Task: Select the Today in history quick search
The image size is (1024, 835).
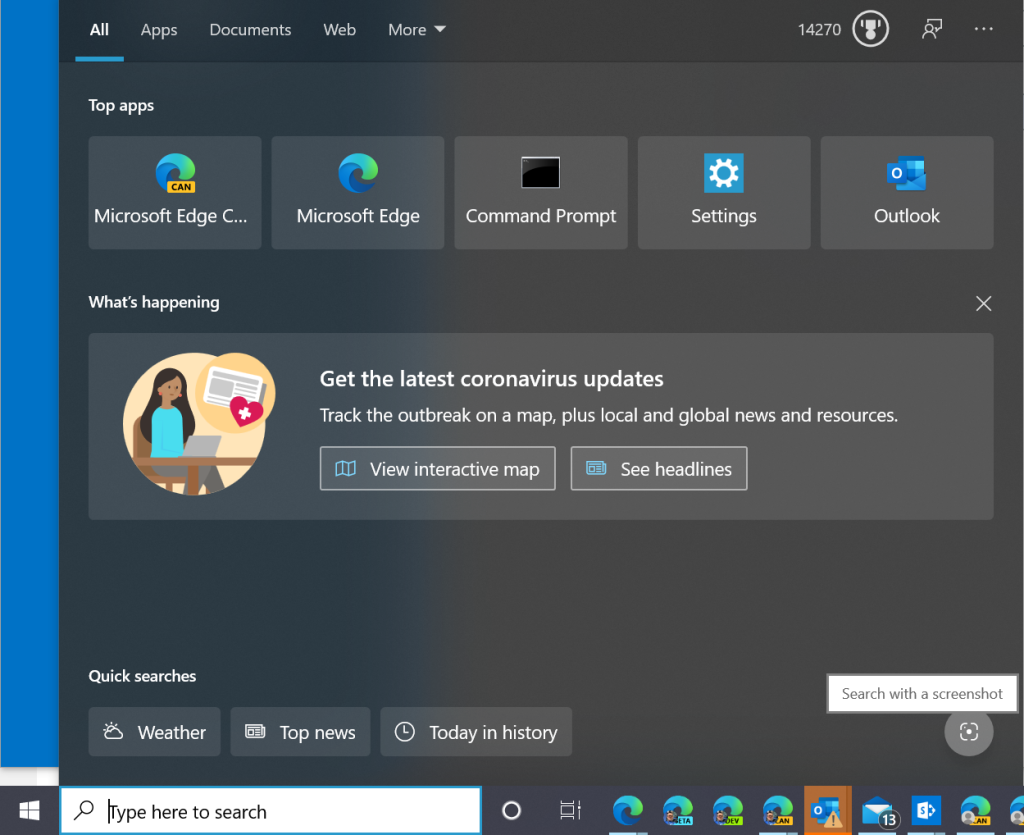Action: point(476,732)
